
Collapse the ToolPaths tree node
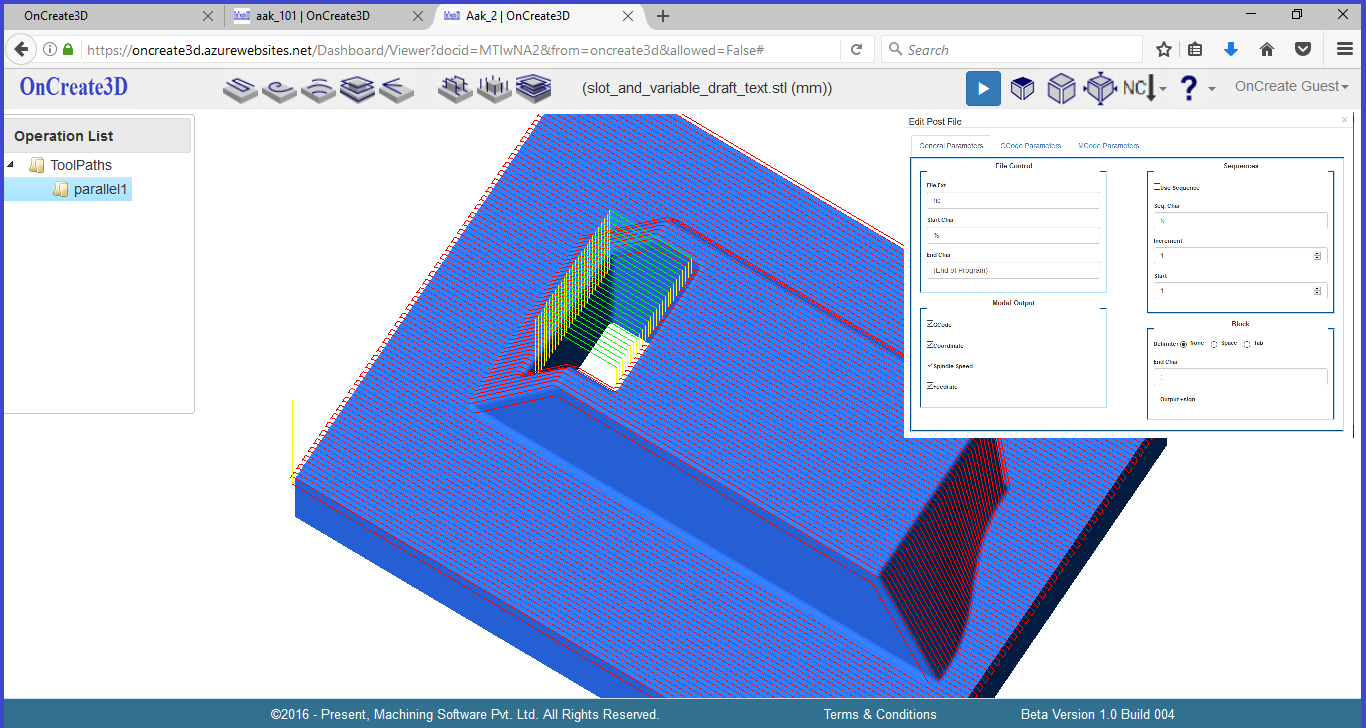11,165
